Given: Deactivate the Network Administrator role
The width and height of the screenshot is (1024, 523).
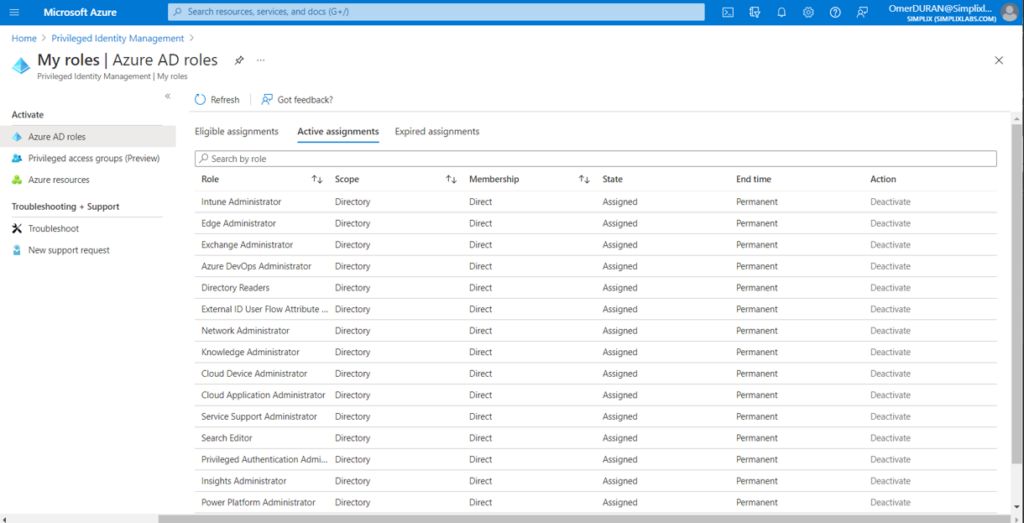Looking at the screenshot, I should pyautogui.click(x=890, y=331).
